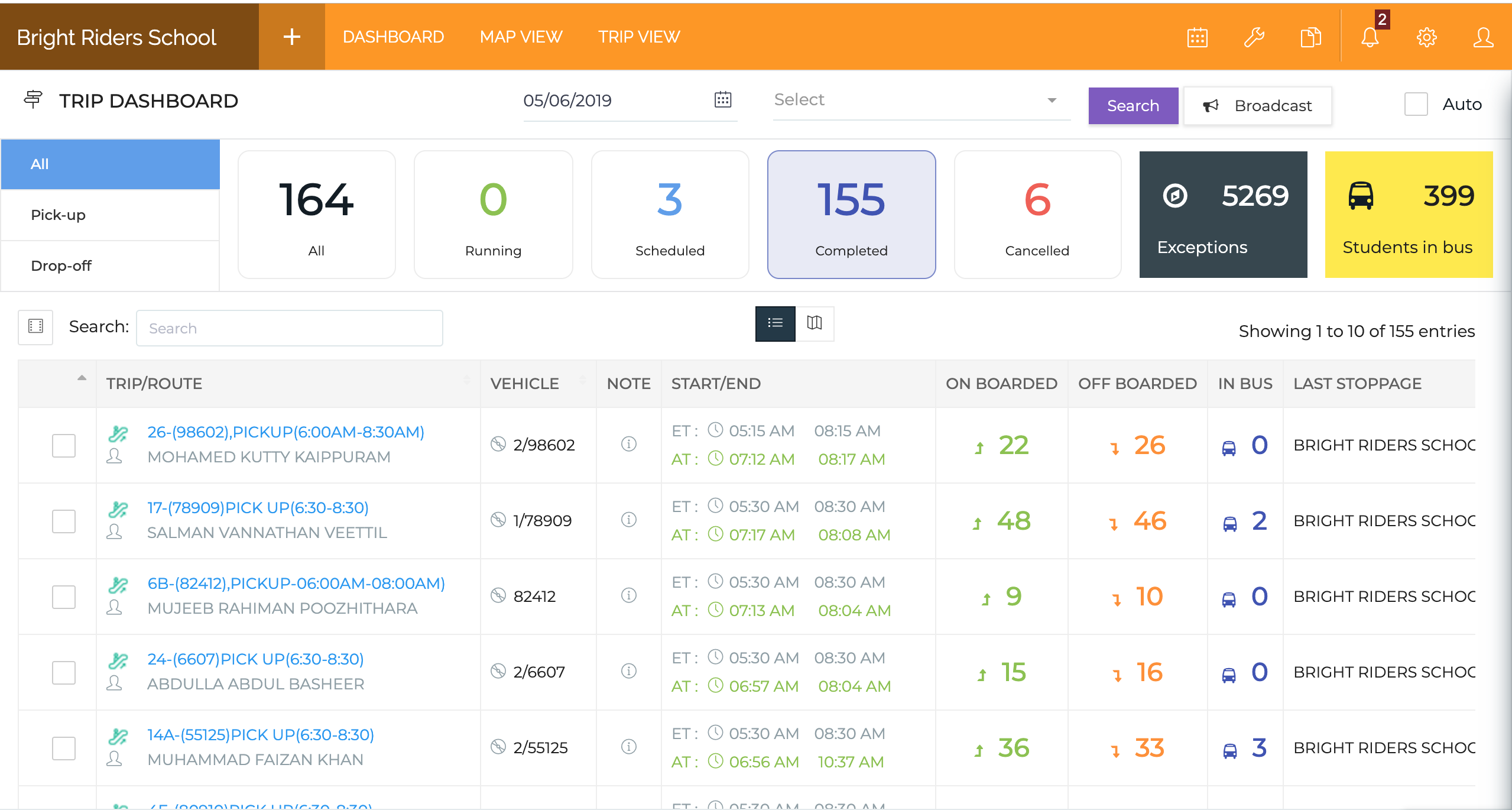Filter by the 155 Completed card
The image size is (1512, 810).
coord(852,215)
